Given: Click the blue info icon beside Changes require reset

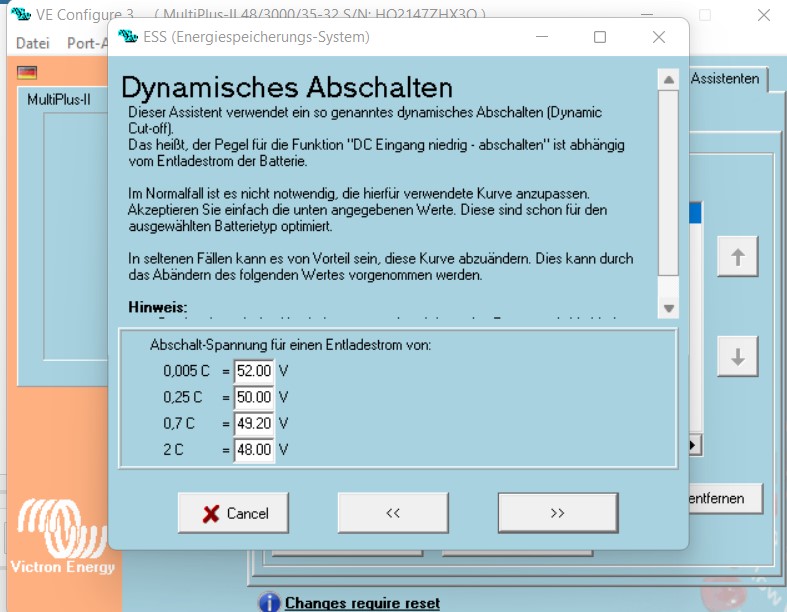Looking at the screenshot, I should [x=270, y=602].
